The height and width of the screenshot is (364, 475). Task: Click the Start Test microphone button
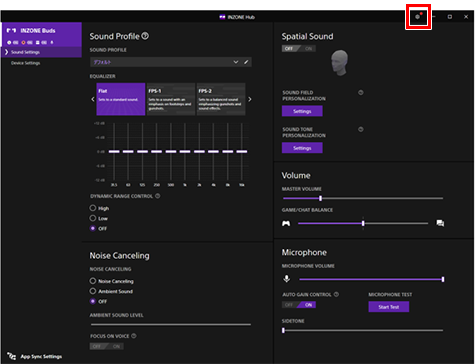389,307
